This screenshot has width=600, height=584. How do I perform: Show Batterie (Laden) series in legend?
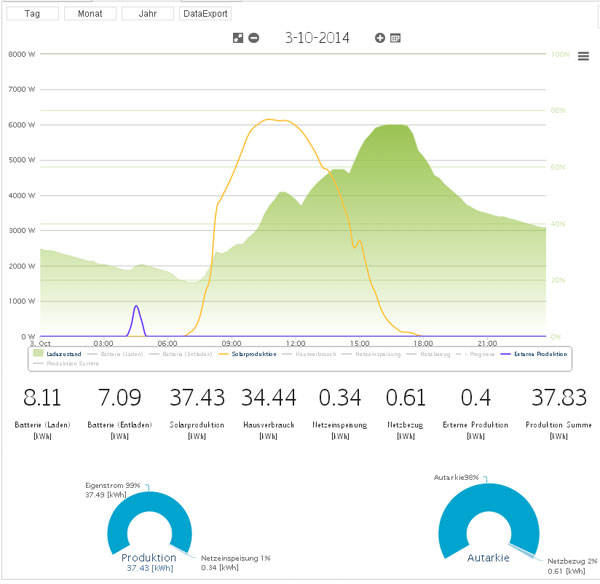pos(120,353)
